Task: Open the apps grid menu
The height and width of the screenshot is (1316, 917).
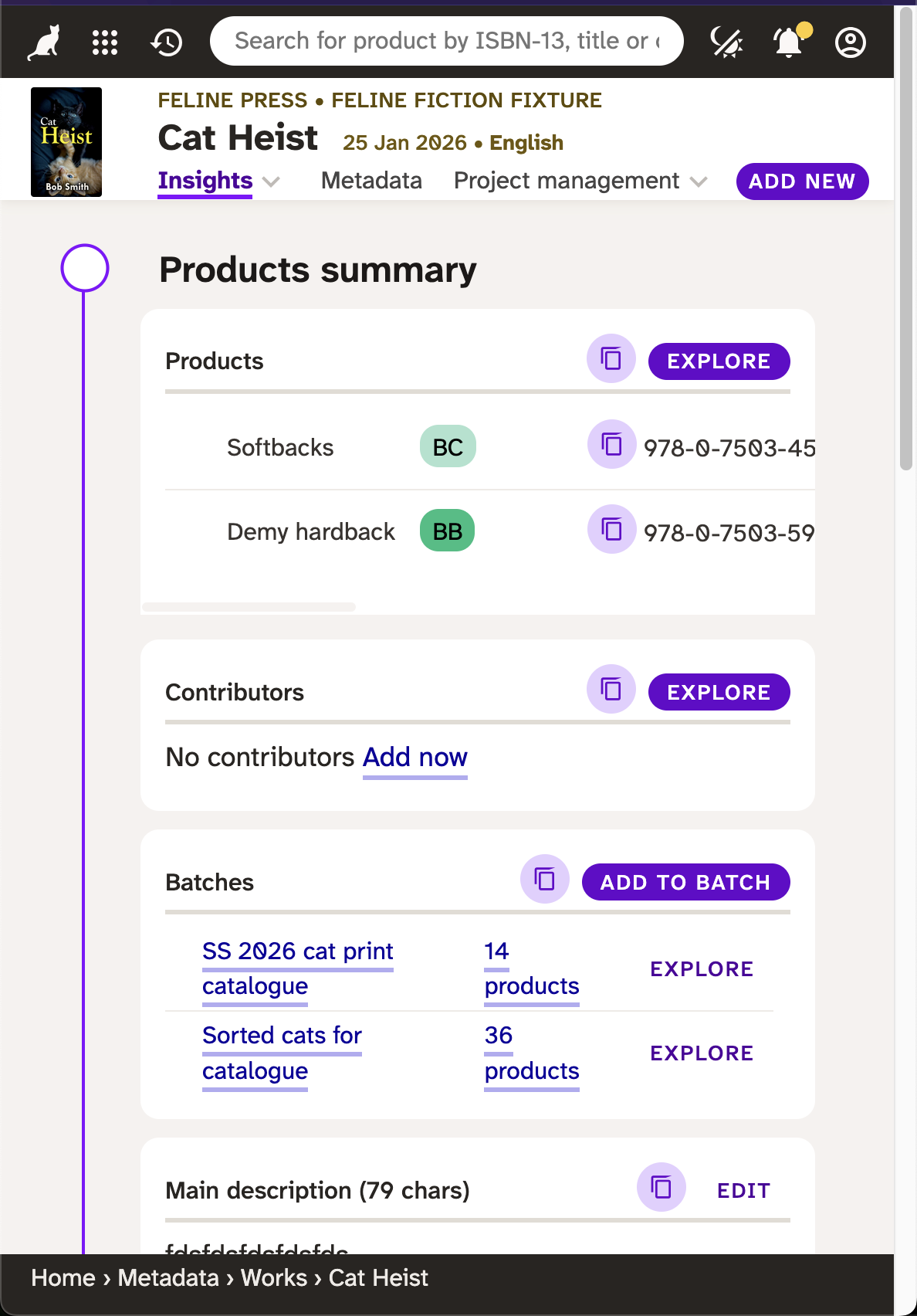Action: tap(105, 42)
